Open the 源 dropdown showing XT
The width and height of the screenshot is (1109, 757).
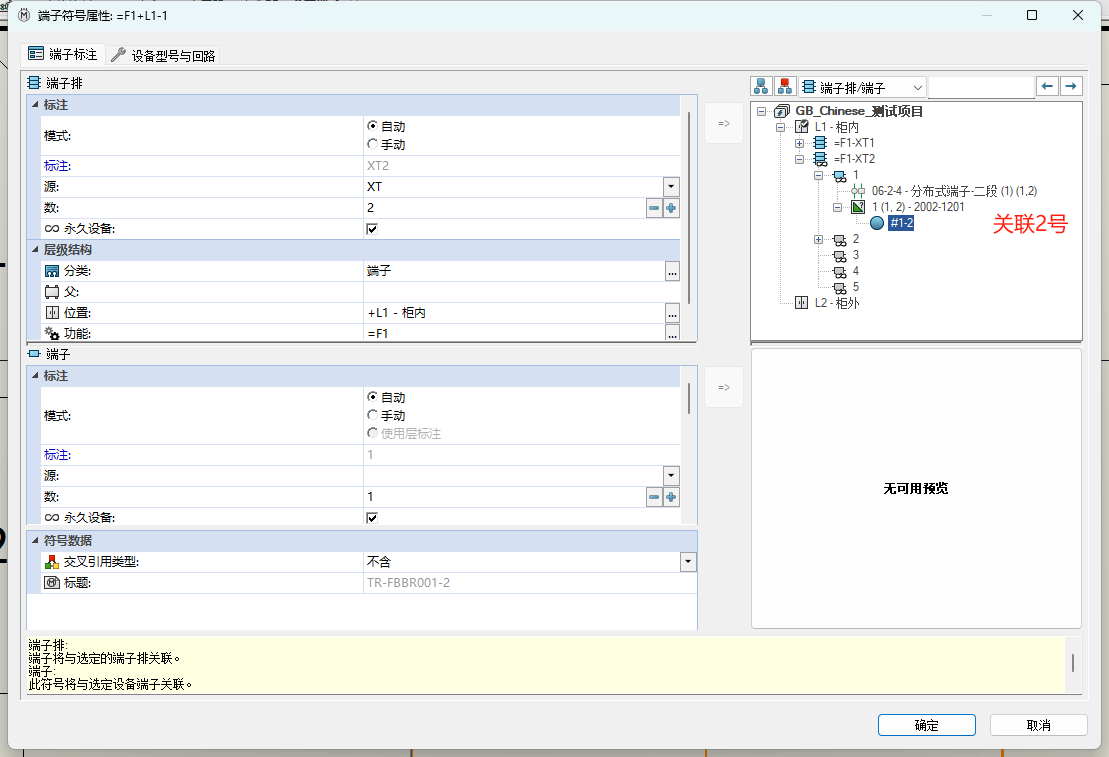[x=670, y=186]
